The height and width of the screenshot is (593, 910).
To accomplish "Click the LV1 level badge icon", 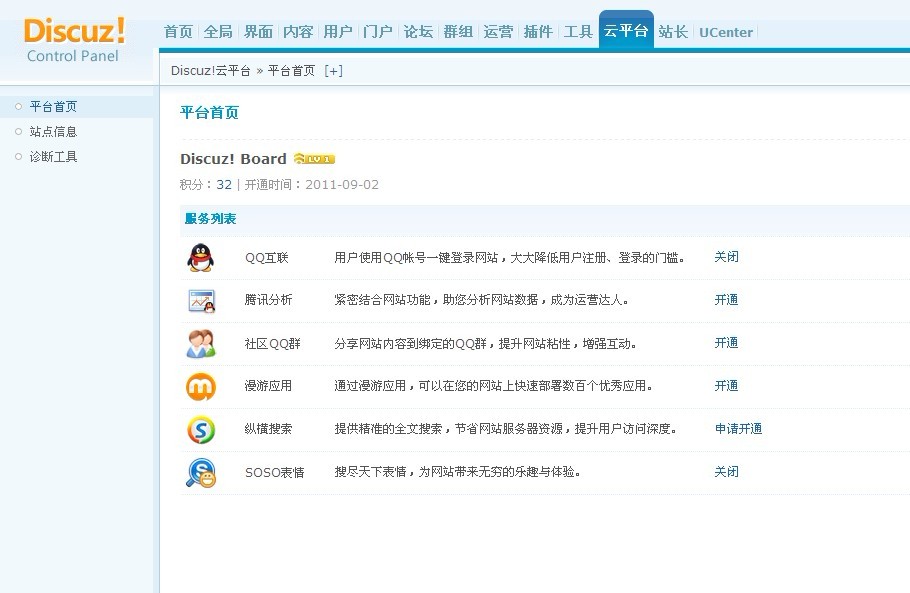I will click(314, 158).
